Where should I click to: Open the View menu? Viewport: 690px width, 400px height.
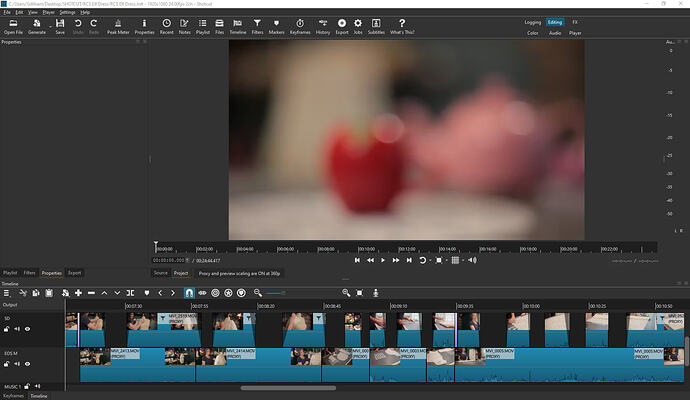pos(33,12)
